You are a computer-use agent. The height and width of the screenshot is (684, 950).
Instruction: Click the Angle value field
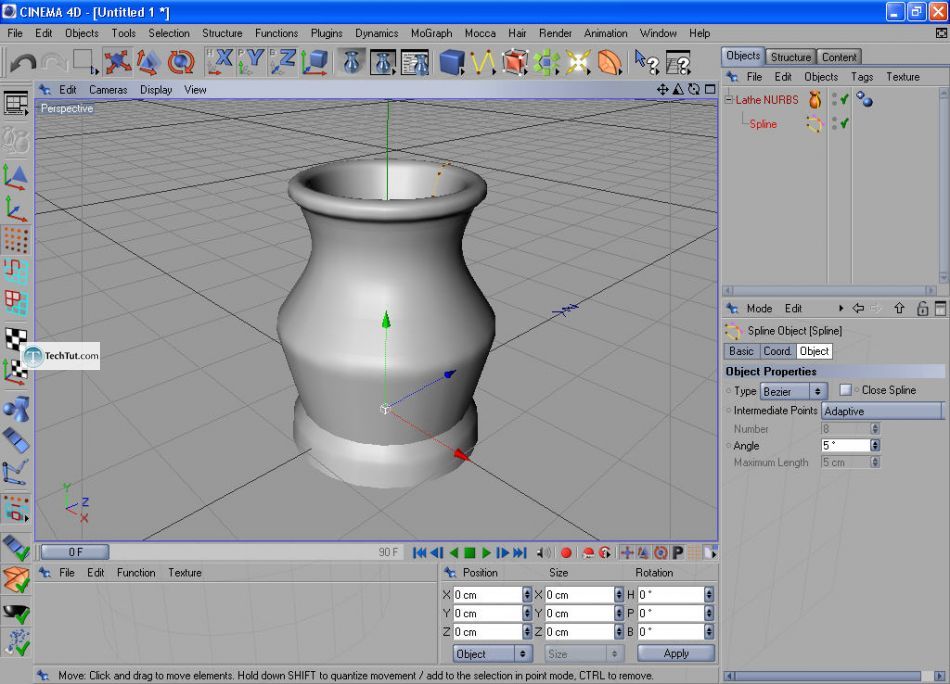tap(846, 445)
